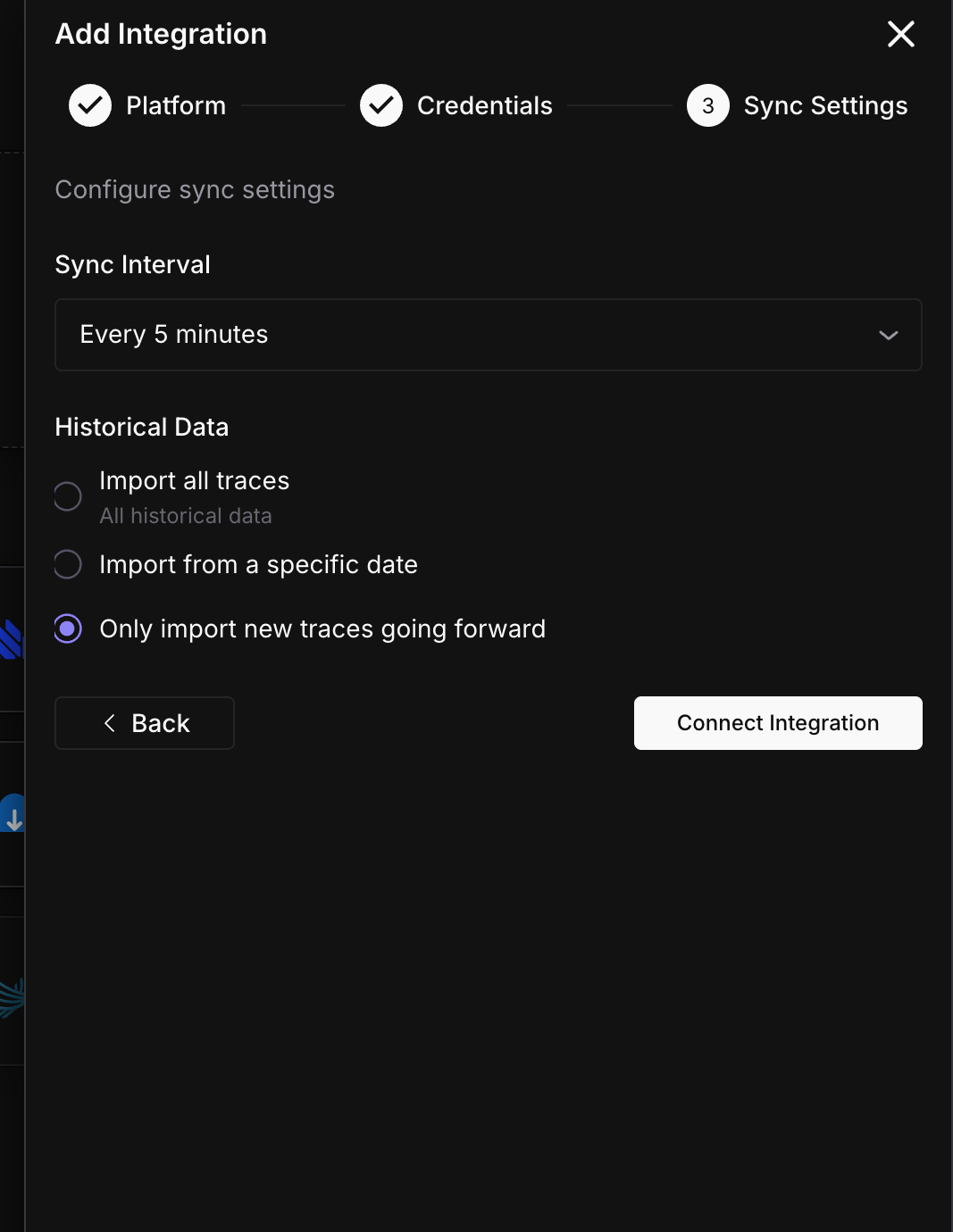Image resolution: width=953 pixels, height=1232 pixels.
Task: Click the Every 5 minutes field text
Action: click(x=174, y=335)
